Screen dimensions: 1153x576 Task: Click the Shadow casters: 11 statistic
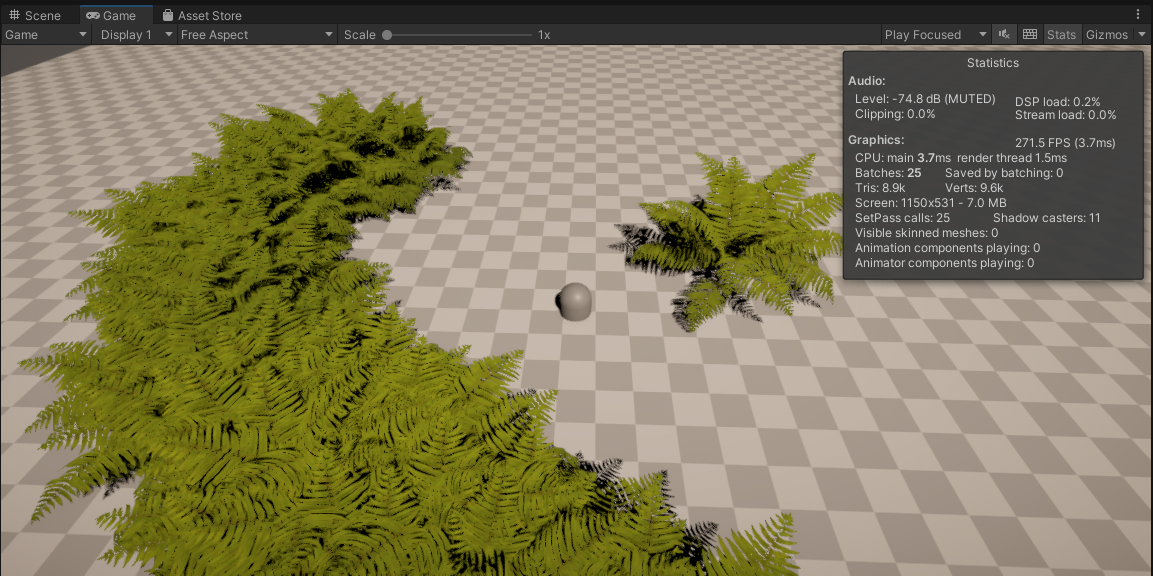(1046, 218)
